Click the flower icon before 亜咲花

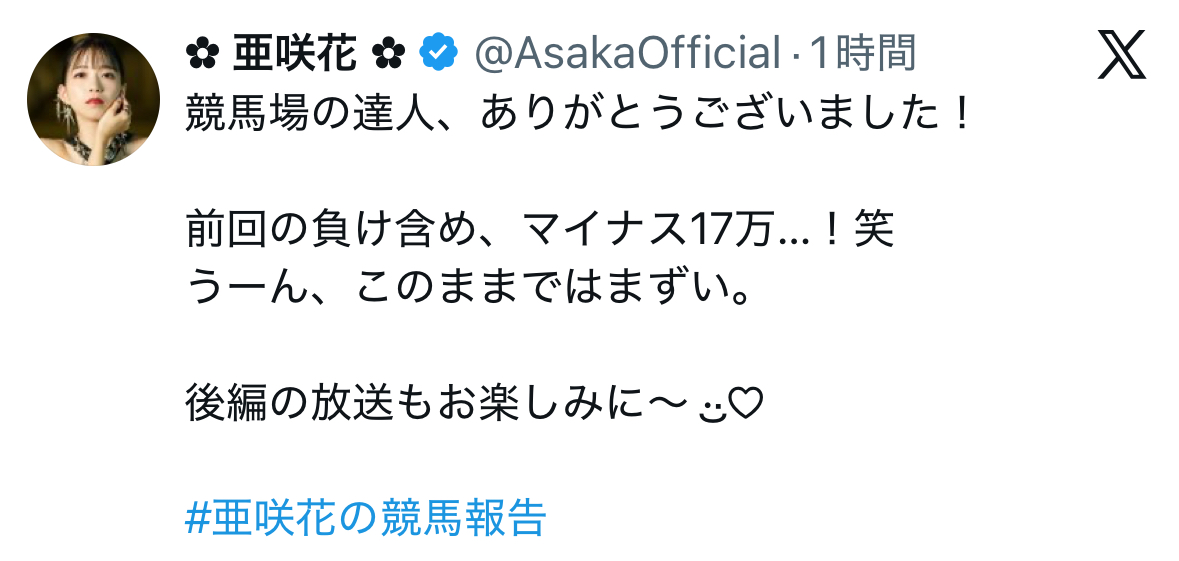tap(202, 54)
